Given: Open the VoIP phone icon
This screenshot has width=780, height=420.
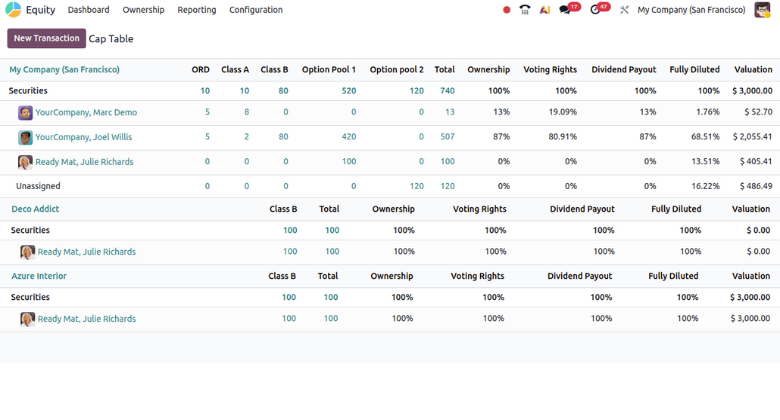Looking at the screenshot, I should point(525,10).
